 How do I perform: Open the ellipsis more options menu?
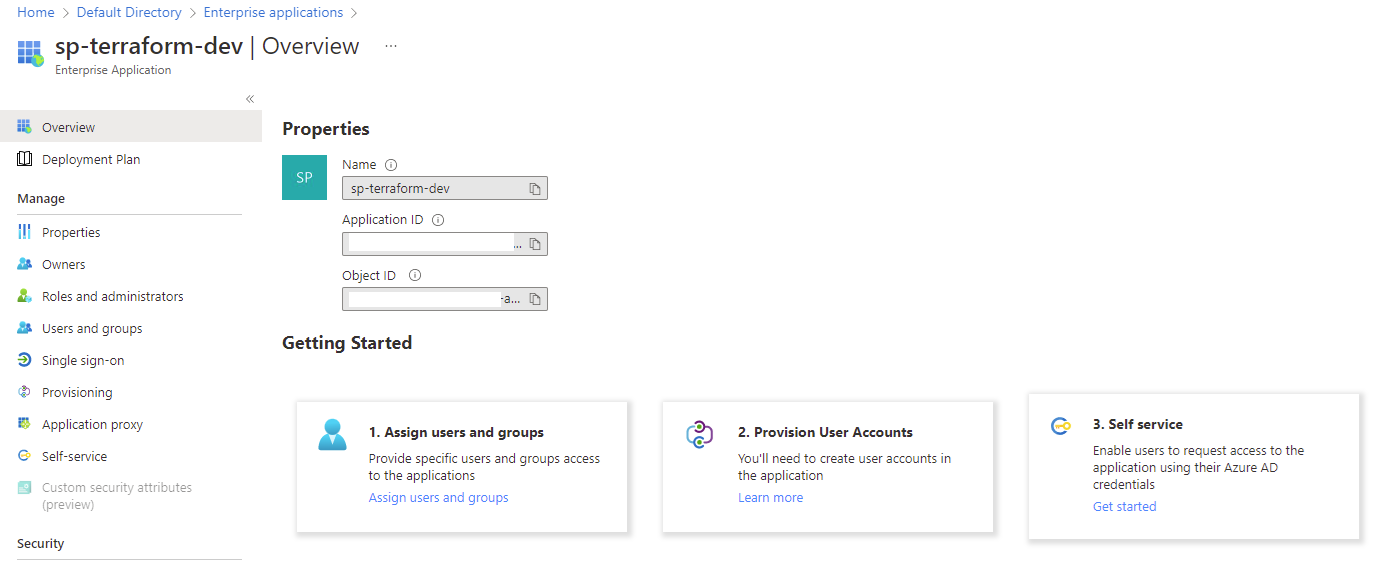coord(391,46)
